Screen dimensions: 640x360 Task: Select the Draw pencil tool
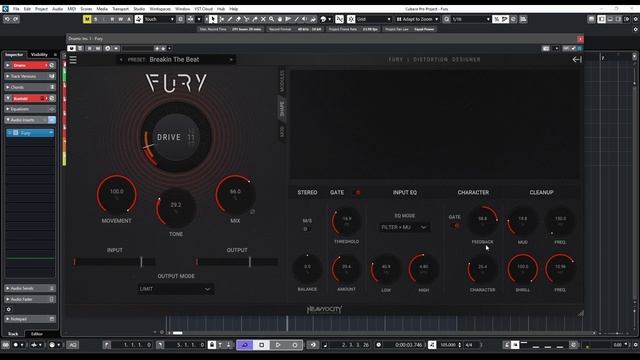coord(230,19)
